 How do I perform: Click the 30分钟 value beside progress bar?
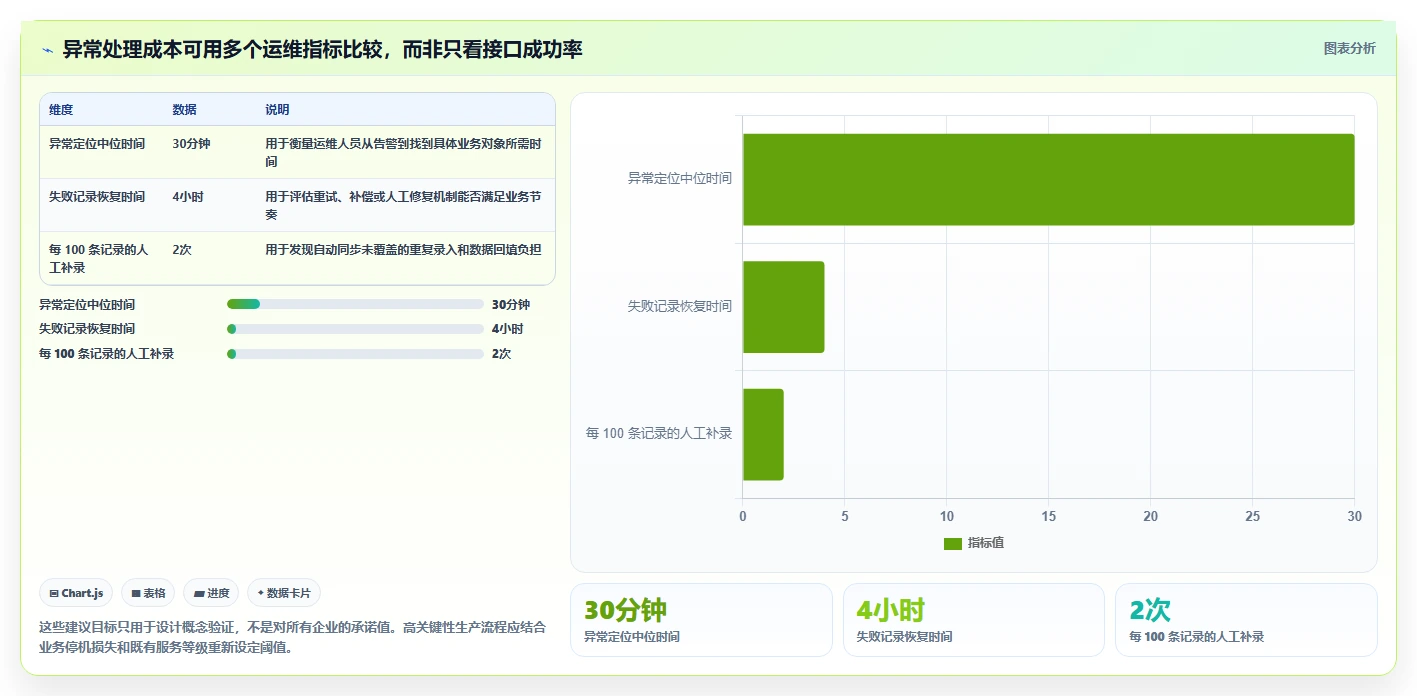[511, 304]
